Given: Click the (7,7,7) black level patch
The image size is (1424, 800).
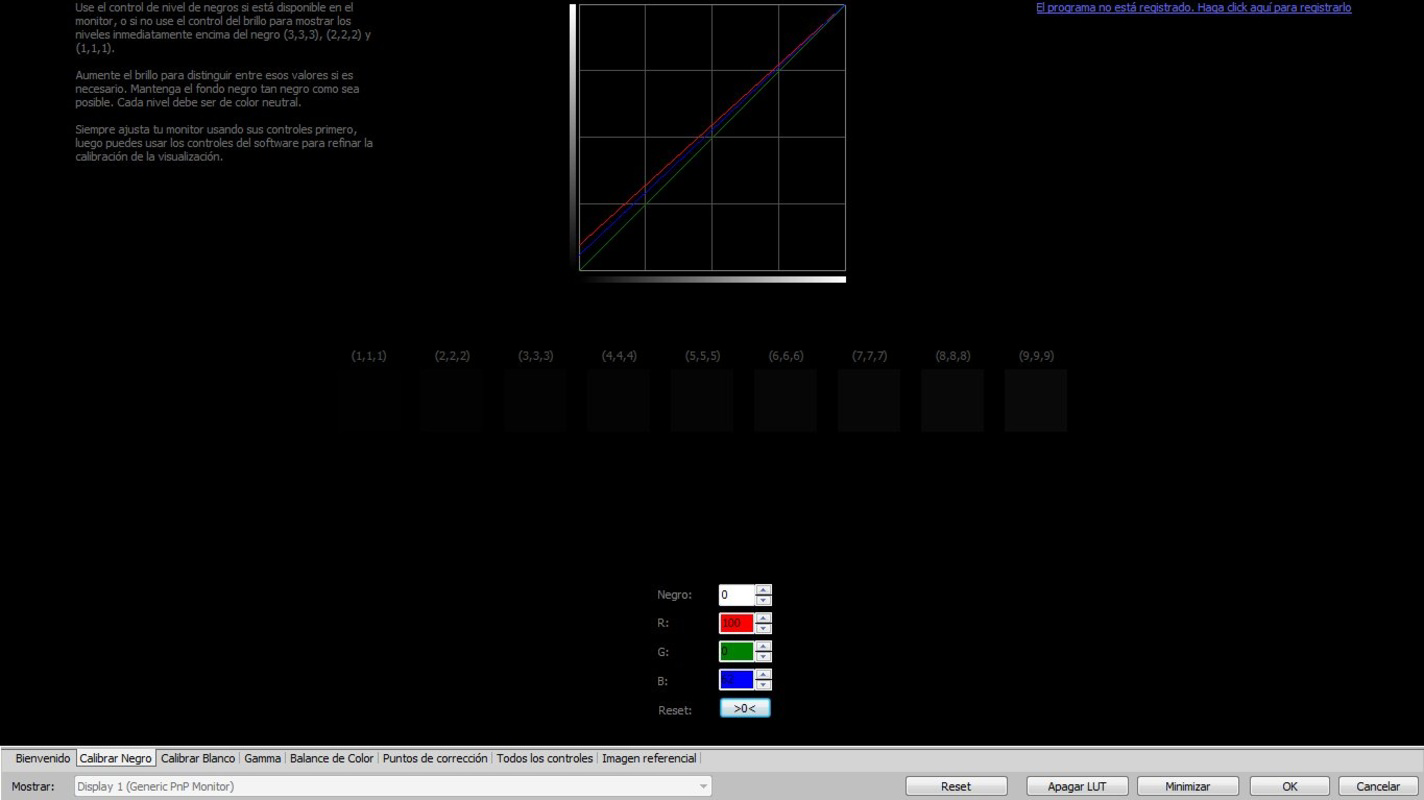Looking at the screenshot, I should 869,400.
